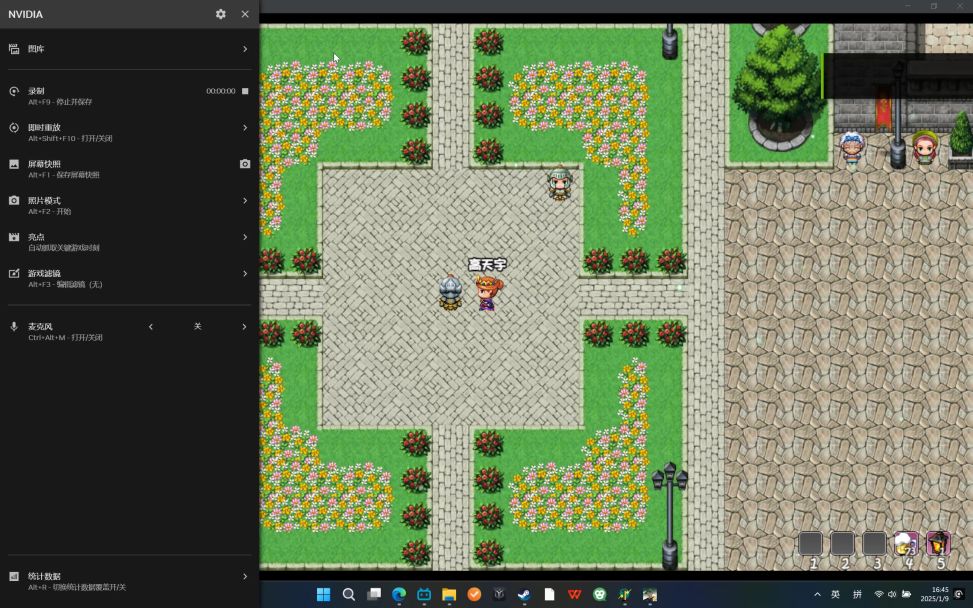The height and width of the screenshot is (608, 973).
Task: Open the 照片模式 photo mode chevron
Action: point(244,201)
